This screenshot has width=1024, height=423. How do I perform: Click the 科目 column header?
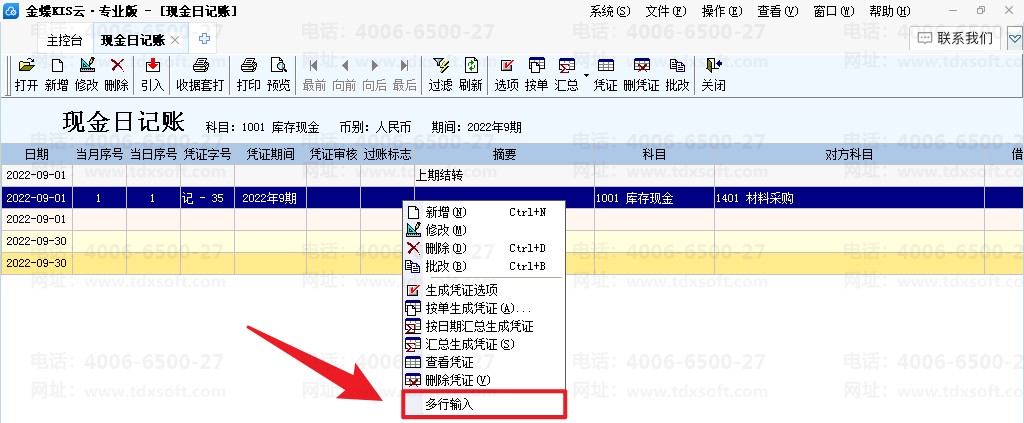(x=654, y=154)
